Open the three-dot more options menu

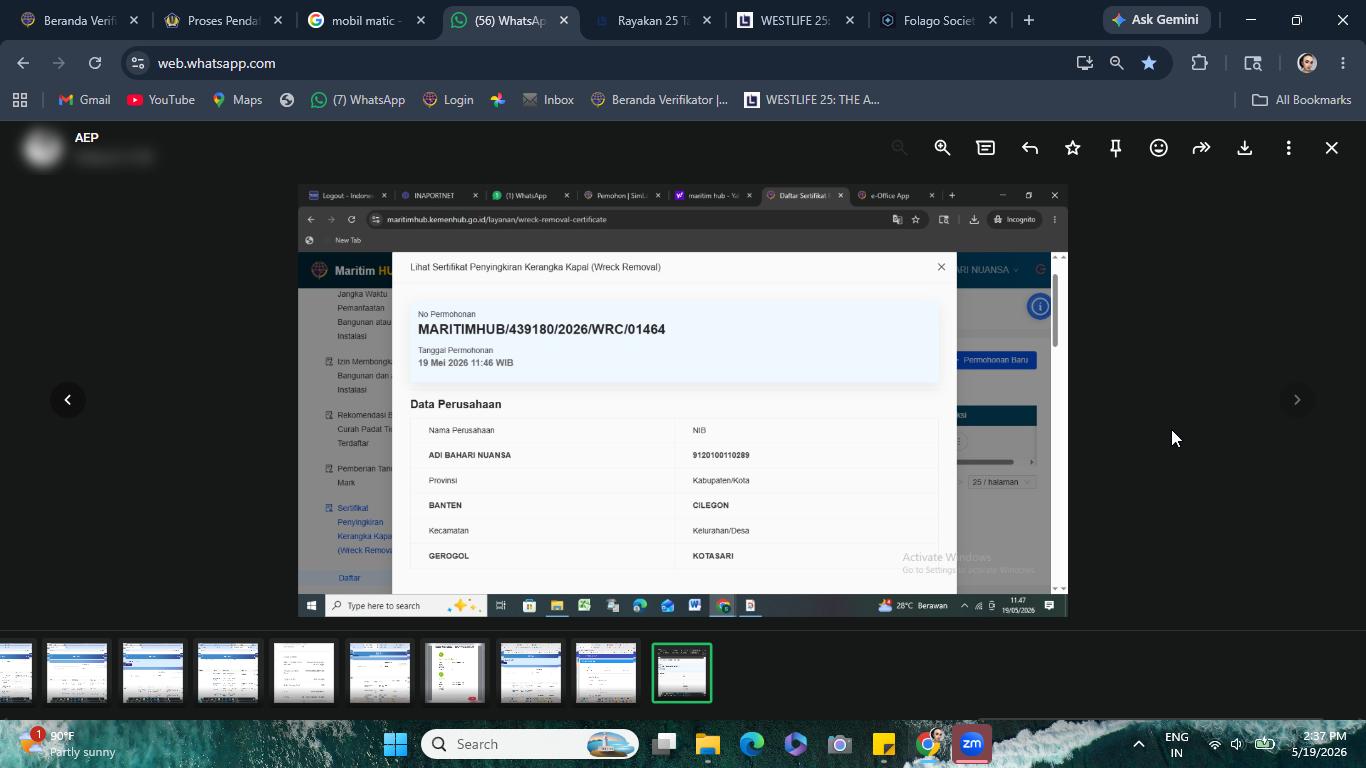[x=1288, y=148]
